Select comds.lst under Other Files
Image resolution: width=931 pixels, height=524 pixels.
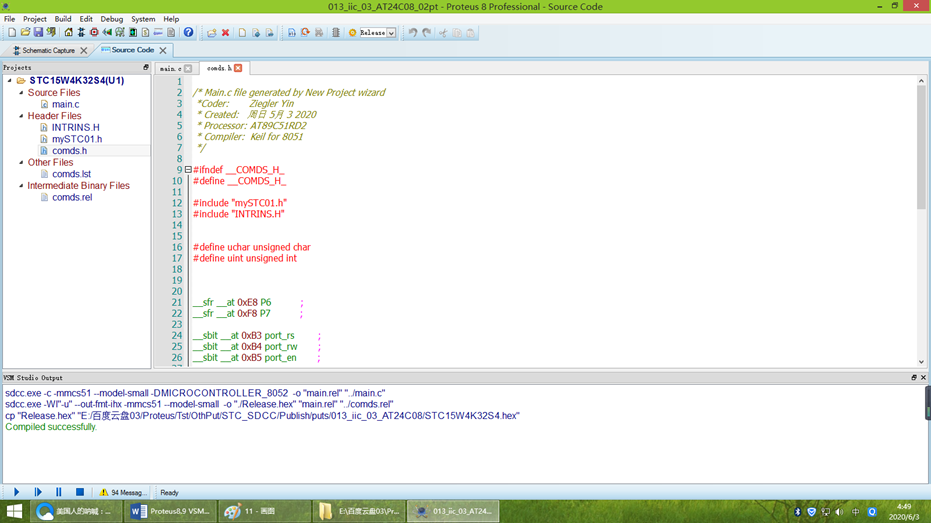(x=71, y=174)
